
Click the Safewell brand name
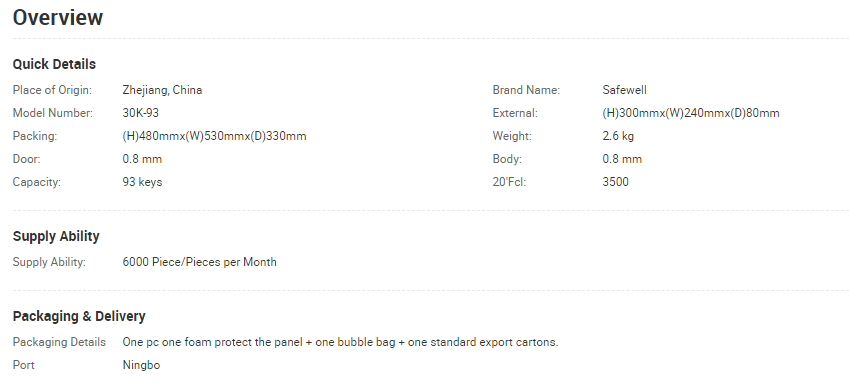[x=624, y=90]
